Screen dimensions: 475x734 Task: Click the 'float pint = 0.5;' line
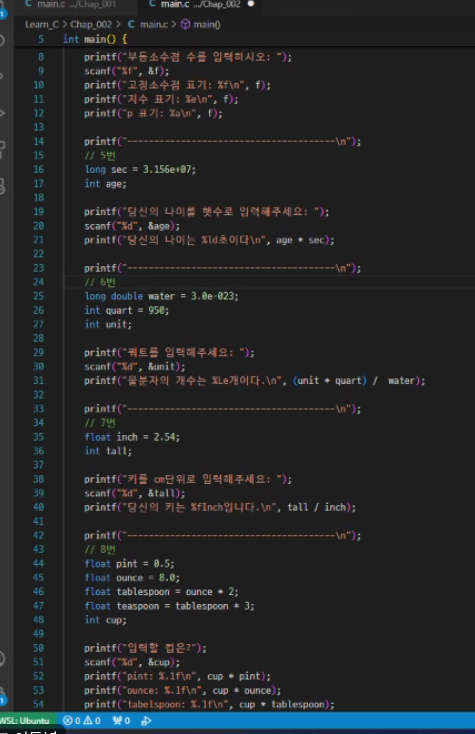click(x=129, y=564)
